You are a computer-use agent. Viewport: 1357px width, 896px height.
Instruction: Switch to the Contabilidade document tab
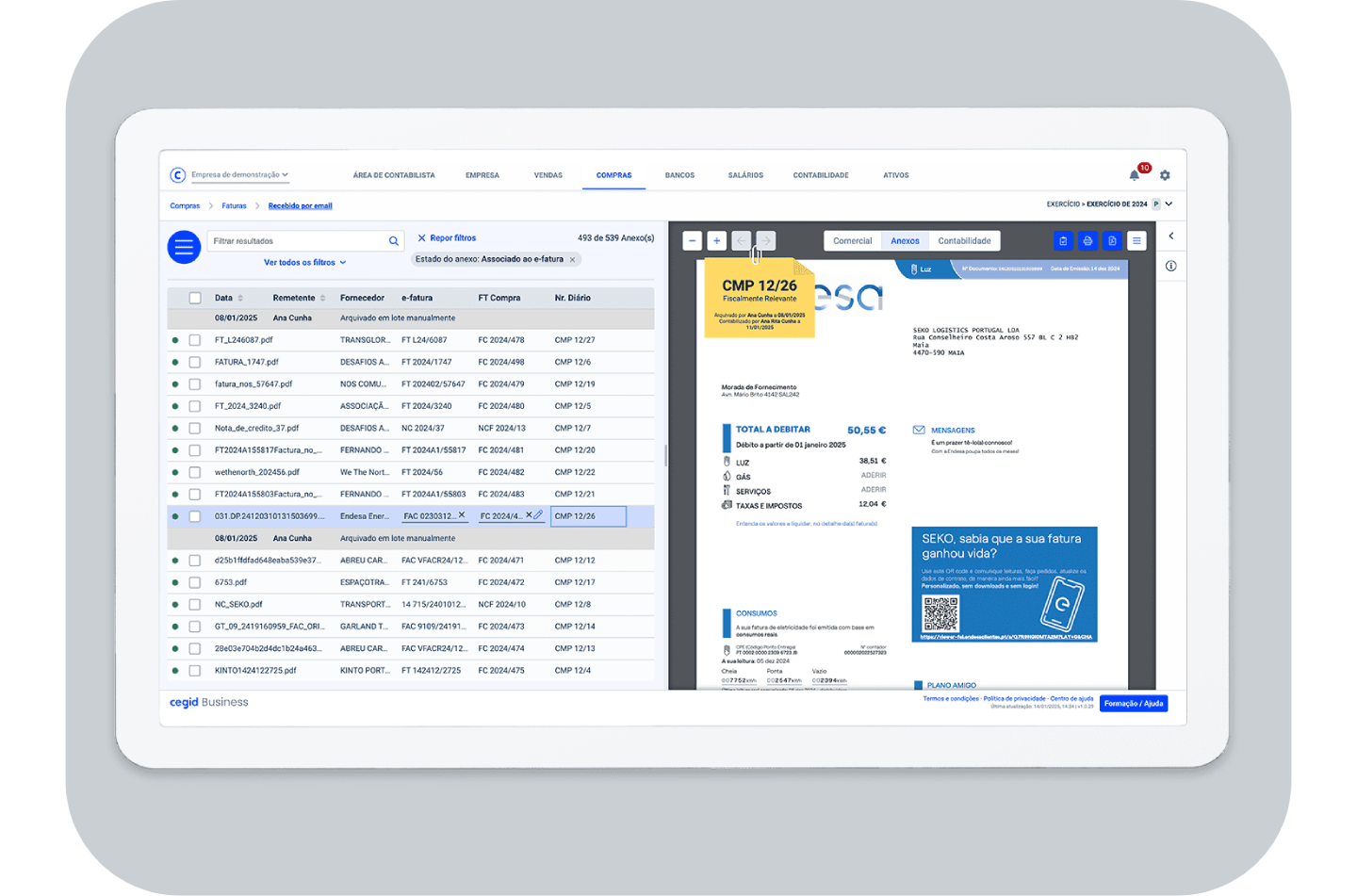click(964, 241)
